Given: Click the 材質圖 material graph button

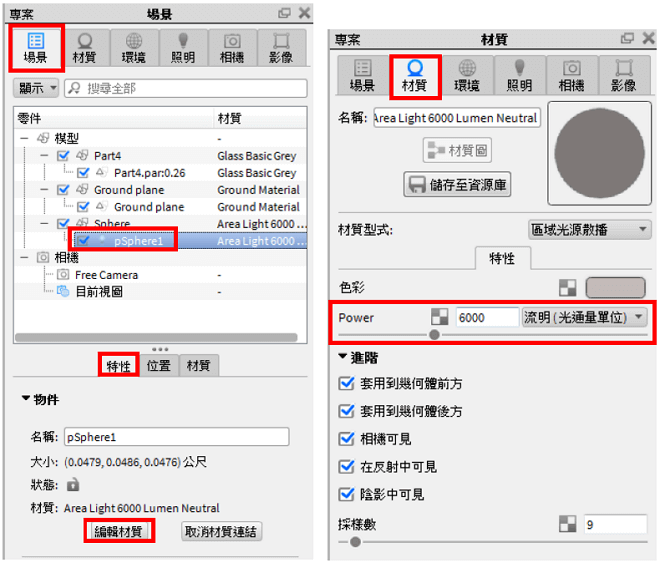Looking at the screenshot, I should pyautogui.click(x=457, y=150).
